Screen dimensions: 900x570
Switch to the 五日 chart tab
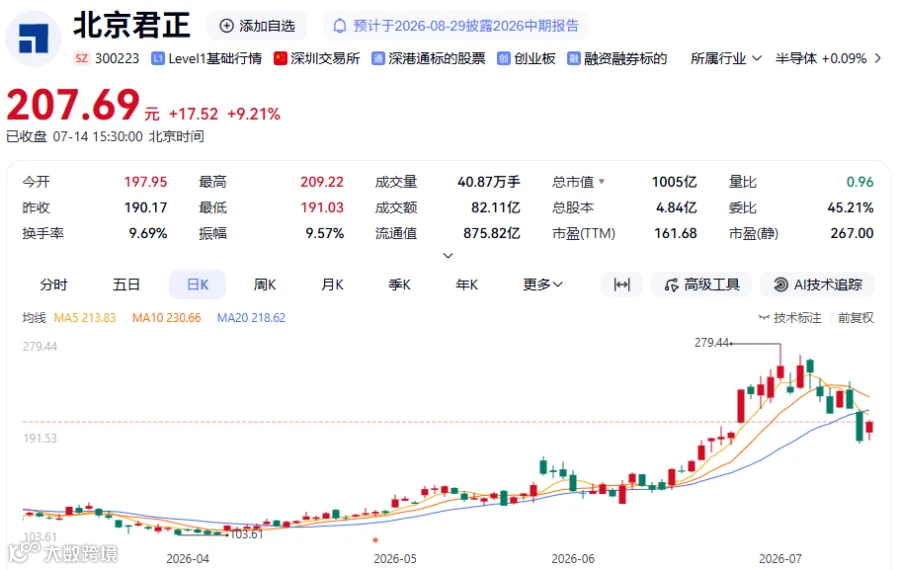[126, 285]
